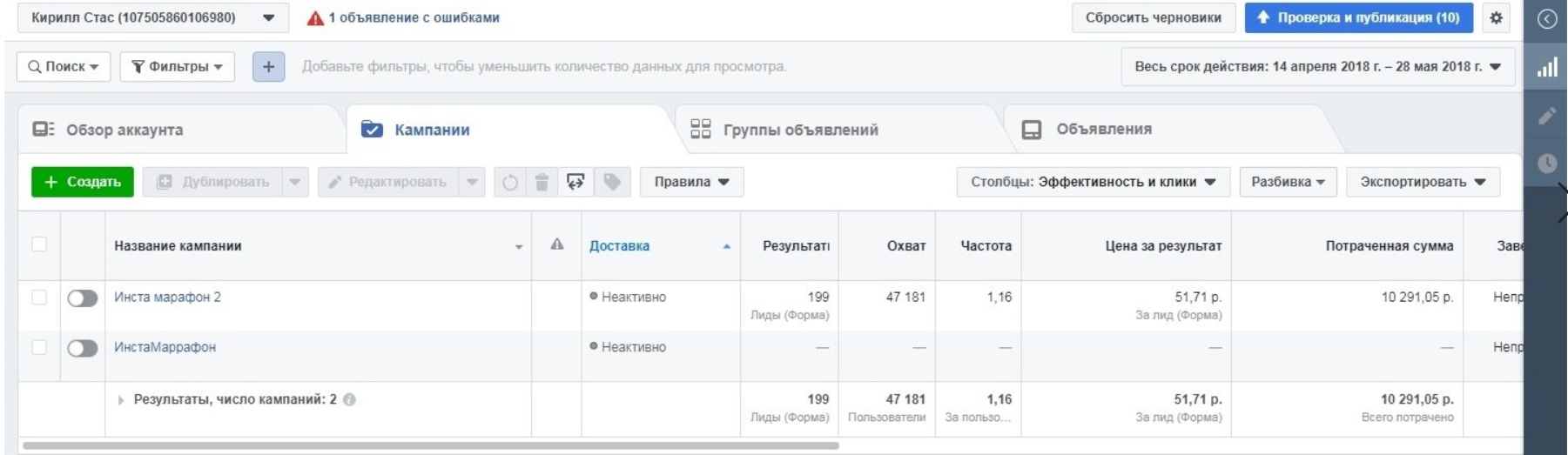Viewport: 1568px width, 455px height.
Task: Open the Инста марафон 2 campaign link
Action: click(167, 298)
